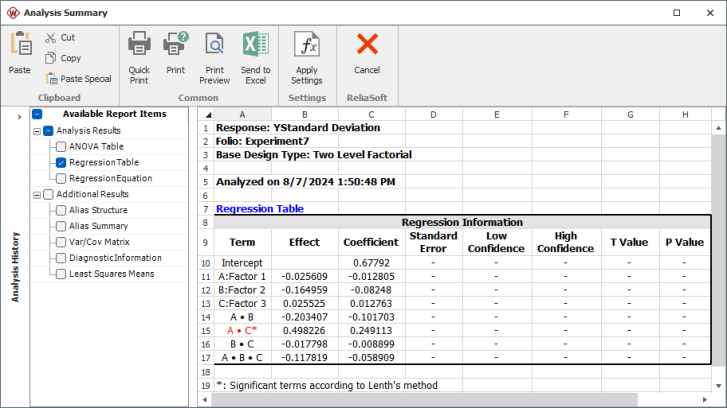Screen dimensions: 727x408
Task: Check the Alias Structure checkbox
Action: tap(61, 210)
